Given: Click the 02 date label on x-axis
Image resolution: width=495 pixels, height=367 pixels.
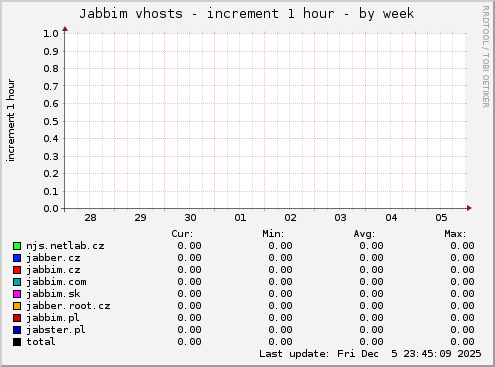Looking at the screenshot, I should (x=290, y=218).
